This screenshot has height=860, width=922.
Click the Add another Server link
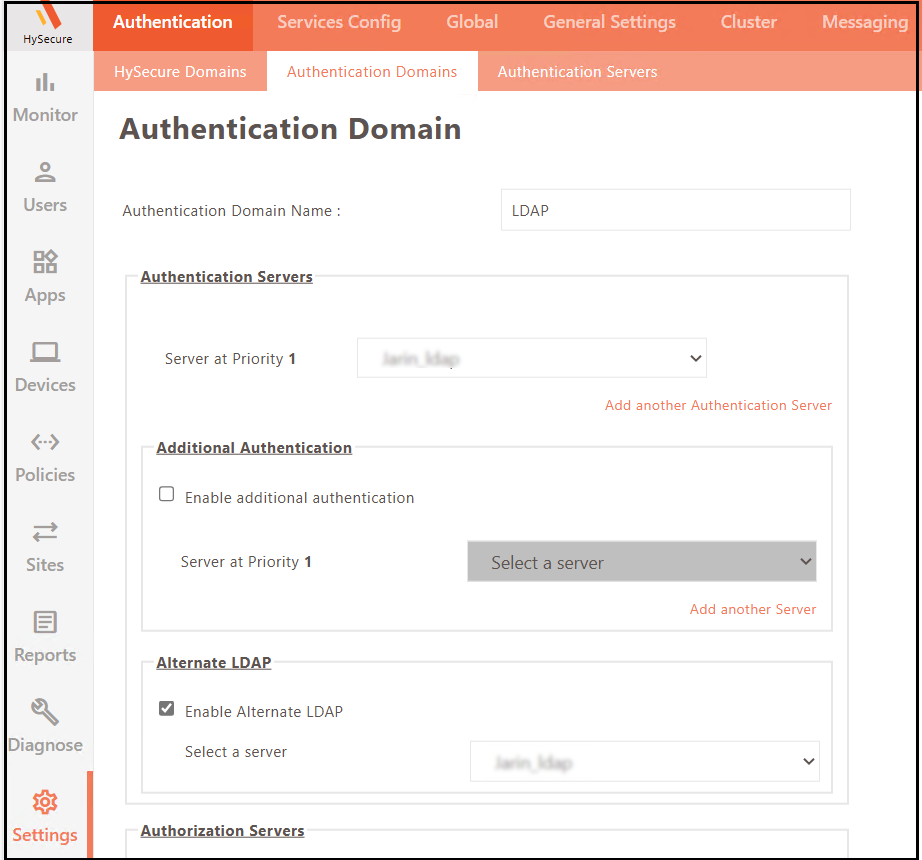[x=752, y=609]
